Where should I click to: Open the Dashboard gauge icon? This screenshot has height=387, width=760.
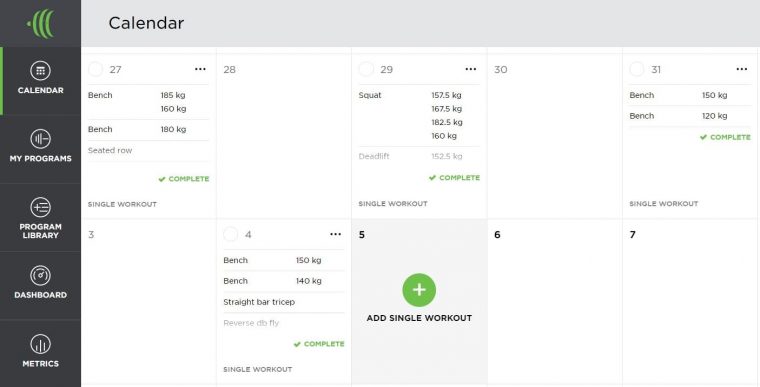pyautogui.click(x=40, y=275)
